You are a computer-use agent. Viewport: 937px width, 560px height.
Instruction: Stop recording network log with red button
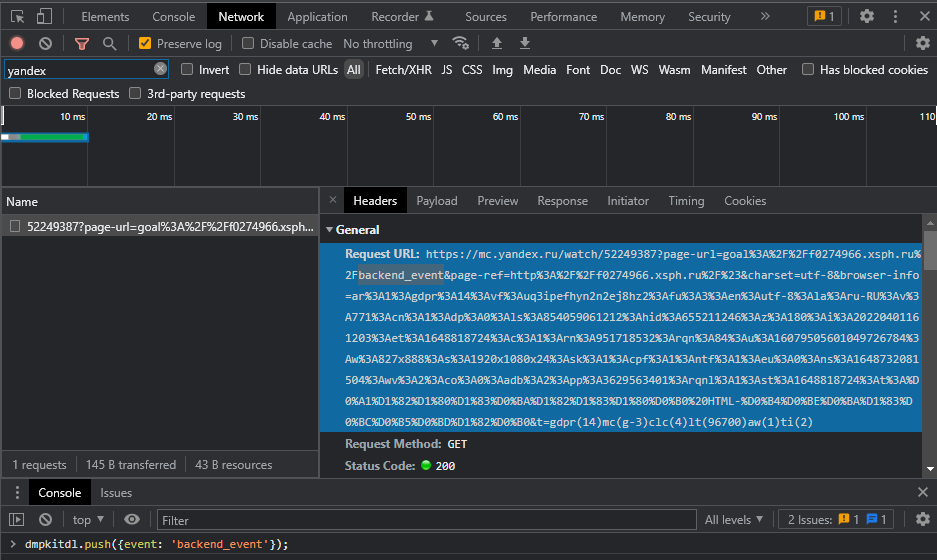click(x=17, y=43)
